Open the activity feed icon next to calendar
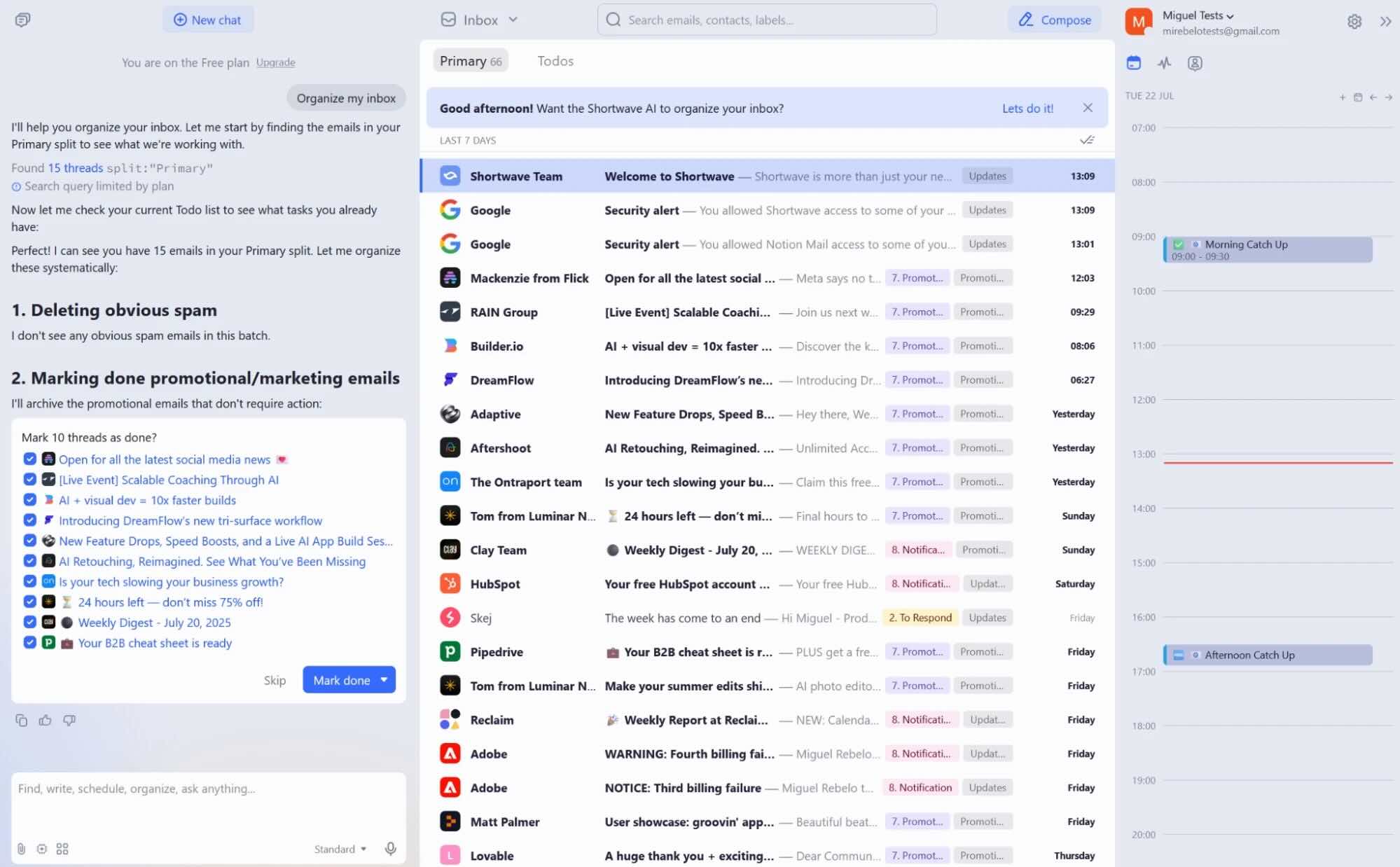The width and height of the screenshot is (1400, 867). (1164, 63)
